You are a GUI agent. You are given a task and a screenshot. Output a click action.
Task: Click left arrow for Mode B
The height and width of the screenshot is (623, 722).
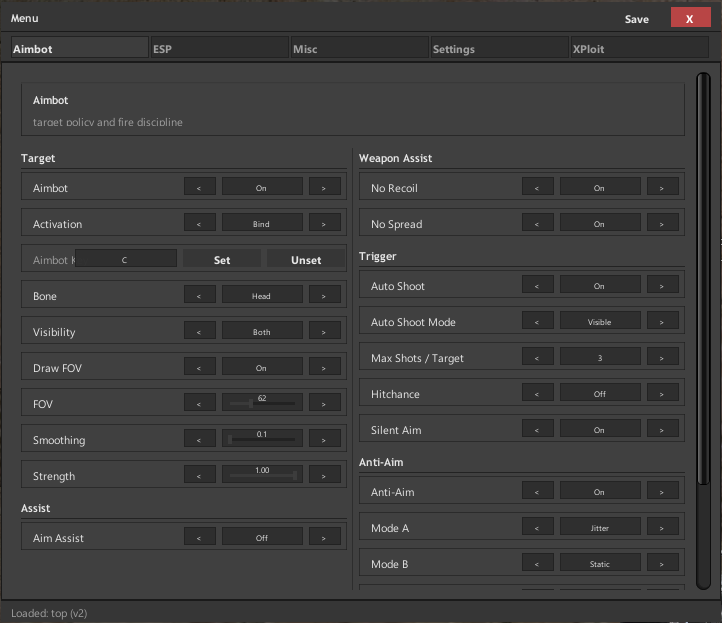pyautogui.click(x=537, y=563)
